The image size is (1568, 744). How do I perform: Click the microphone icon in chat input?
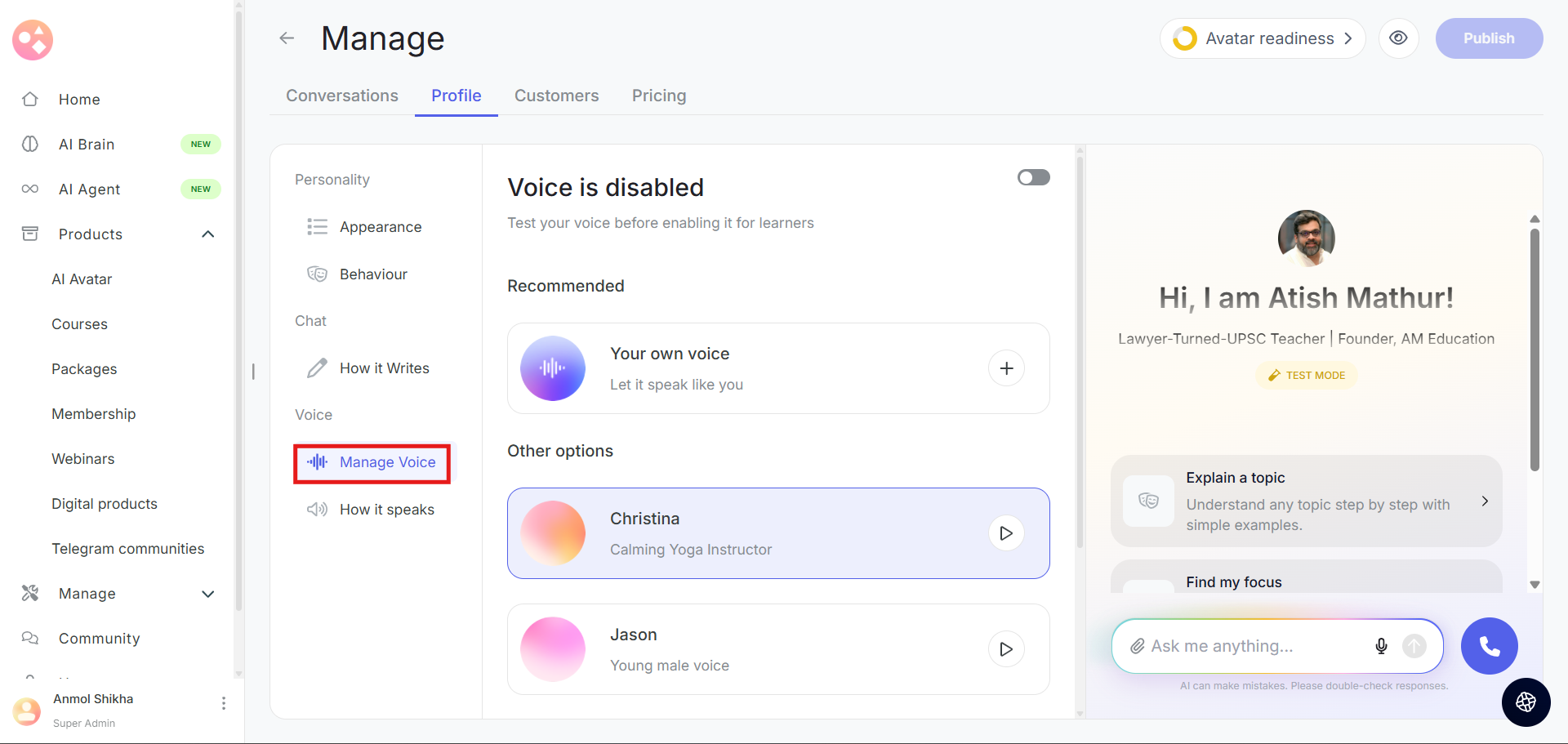coord(1381,646)
